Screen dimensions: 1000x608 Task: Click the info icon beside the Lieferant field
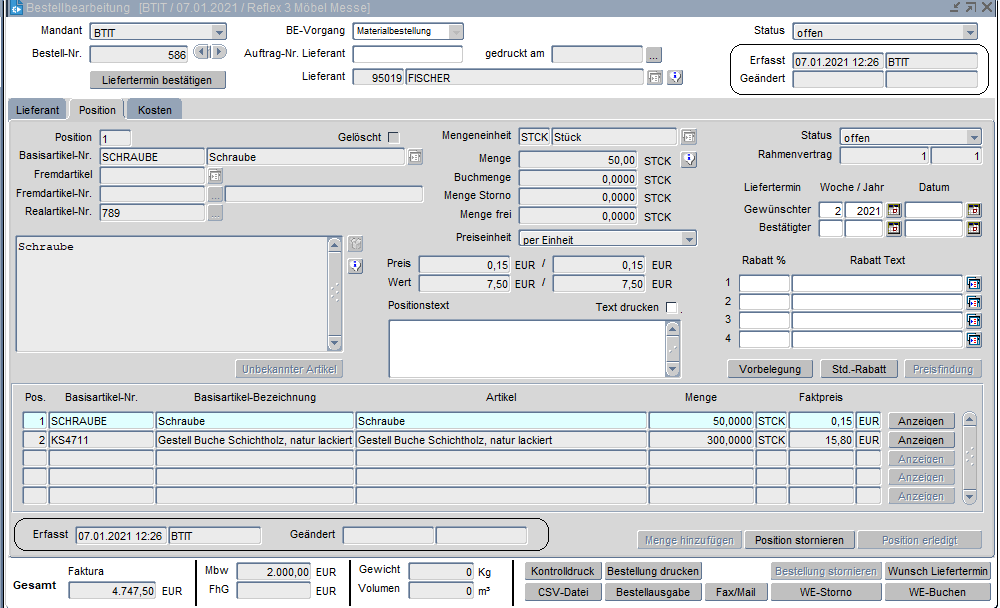(x=675, y=77)
